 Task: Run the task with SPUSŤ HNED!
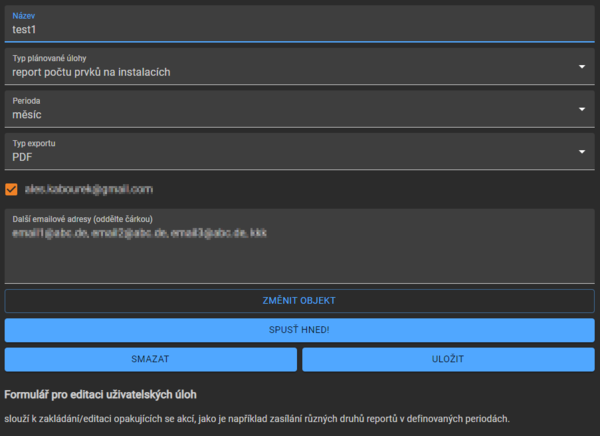[x=299, y=330]
